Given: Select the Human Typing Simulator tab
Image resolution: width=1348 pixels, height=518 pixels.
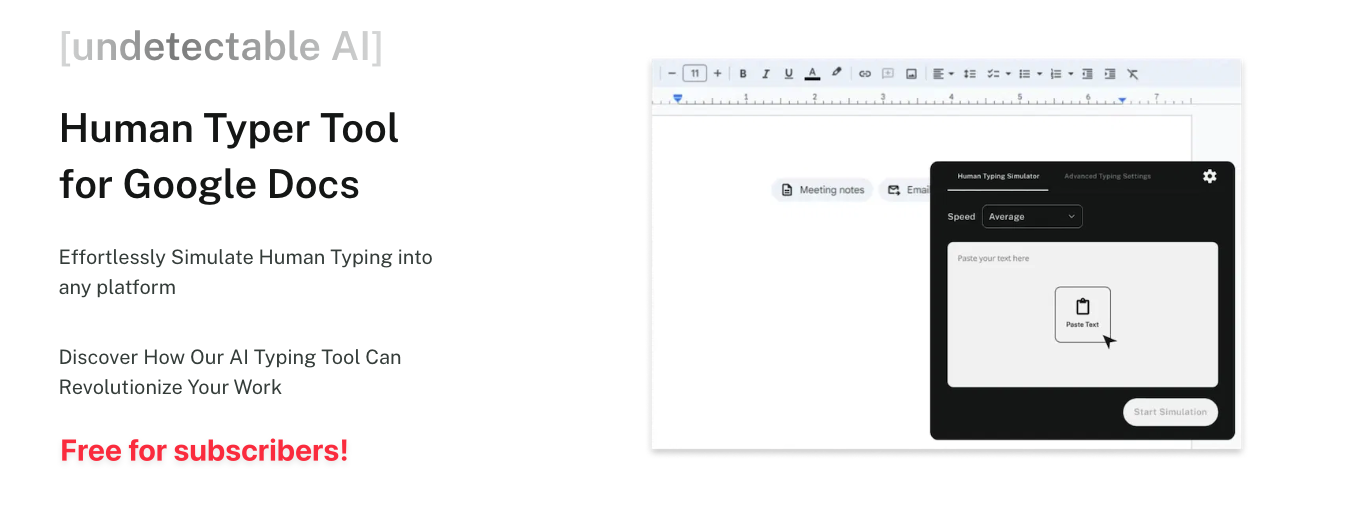Looking at the screenshot, I should coord(998,176).
